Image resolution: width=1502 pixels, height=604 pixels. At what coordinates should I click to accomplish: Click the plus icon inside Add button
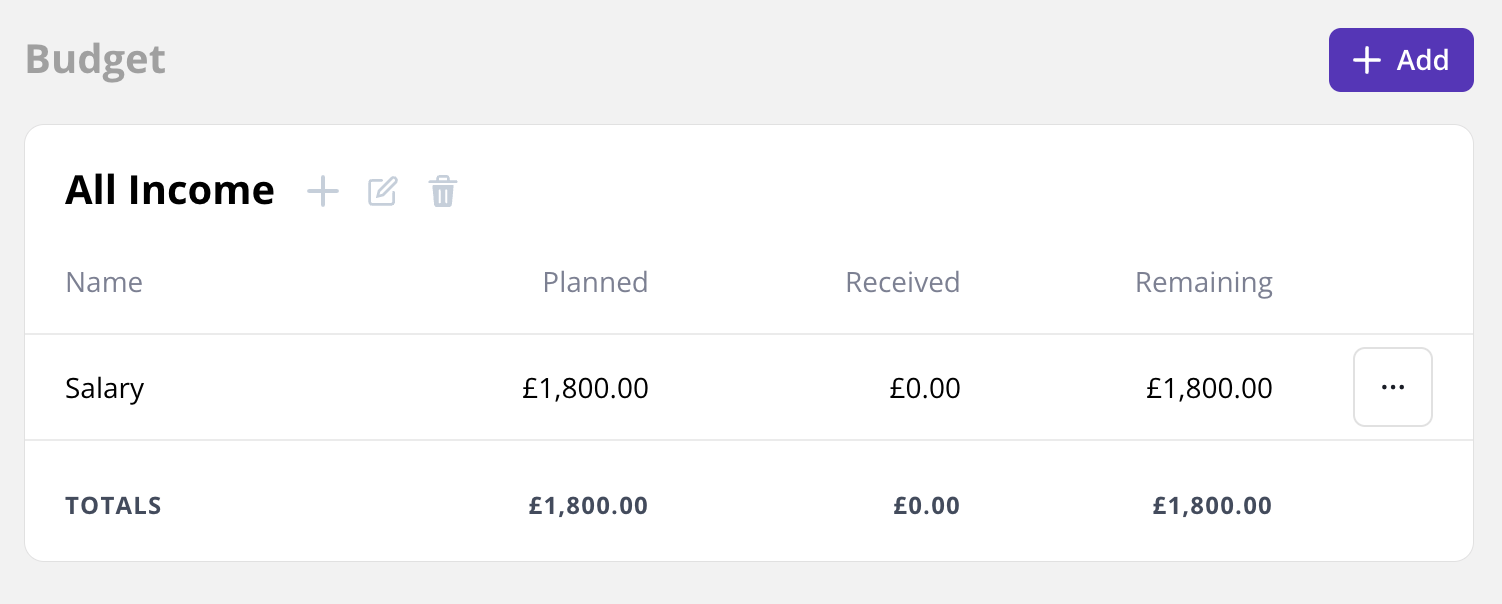pyautogui.click(x=1366, y=60)
